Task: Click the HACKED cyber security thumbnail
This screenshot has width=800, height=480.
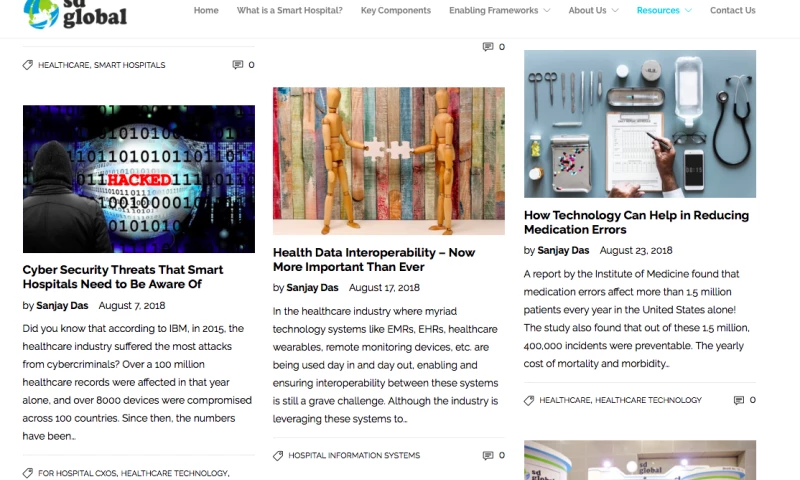Action: [x=139, y=179]
